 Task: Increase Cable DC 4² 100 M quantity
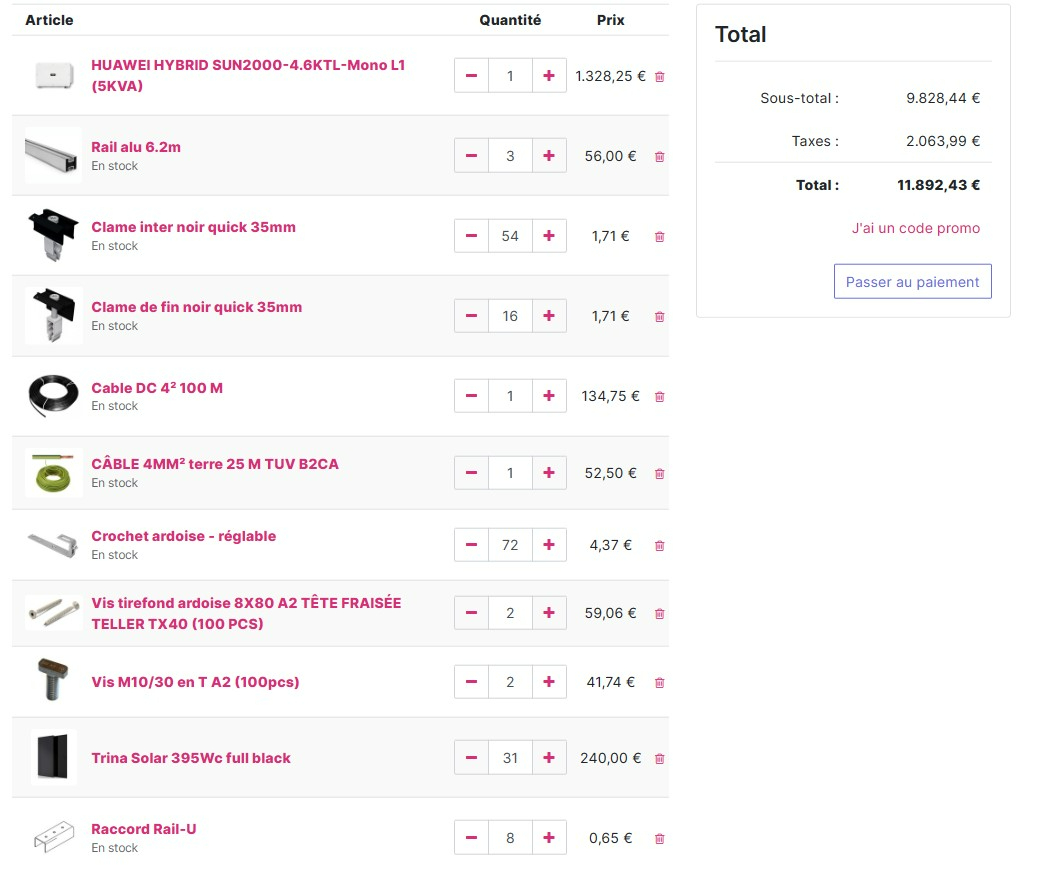(x=549, y=396)
